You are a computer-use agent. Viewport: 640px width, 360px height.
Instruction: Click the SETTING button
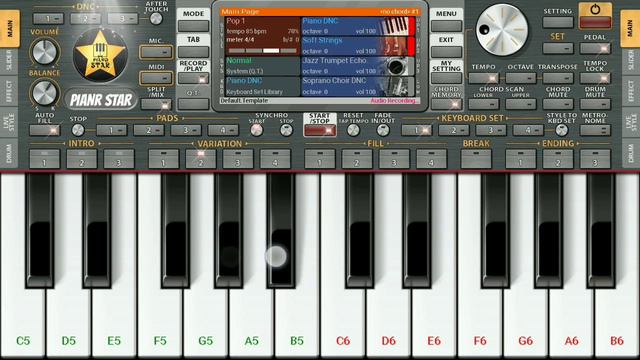pos(558,22)
